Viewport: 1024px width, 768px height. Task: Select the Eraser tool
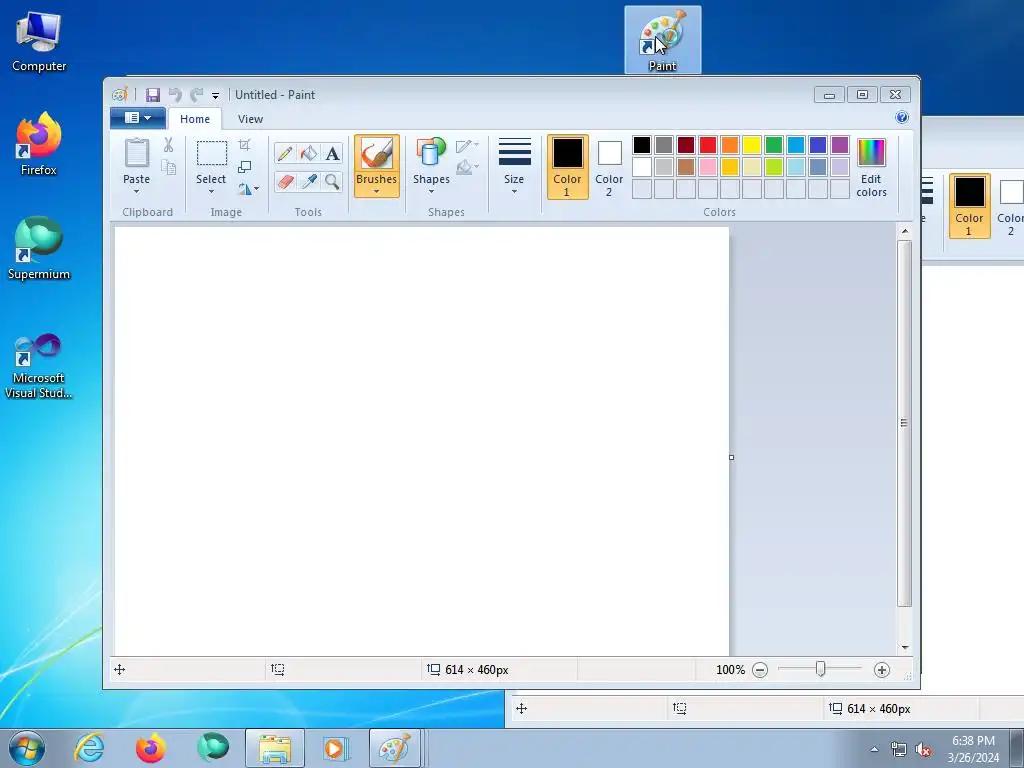coord(285,181)
